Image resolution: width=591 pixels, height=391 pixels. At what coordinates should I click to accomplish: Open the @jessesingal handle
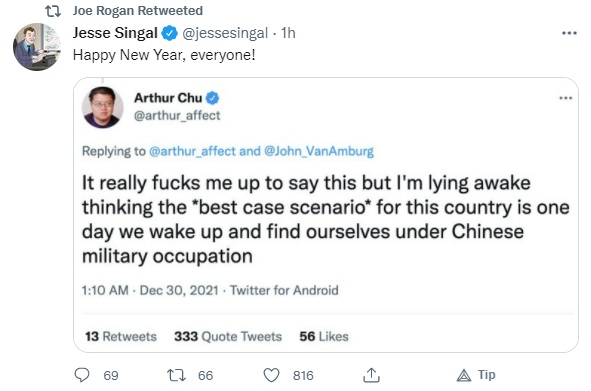(x=225, y=33)
